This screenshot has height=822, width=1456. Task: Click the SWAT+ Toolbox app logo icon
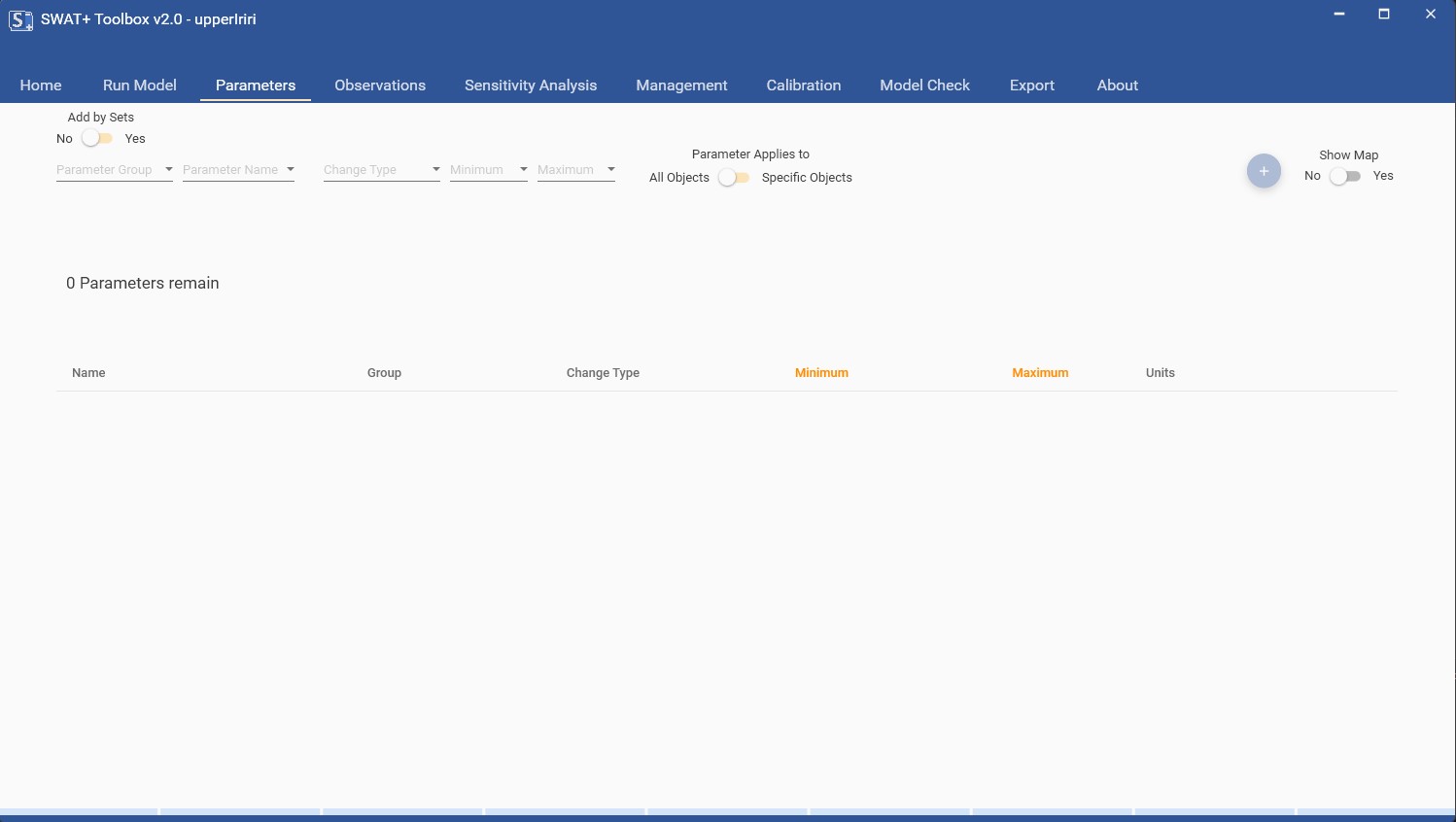point(20,20)
